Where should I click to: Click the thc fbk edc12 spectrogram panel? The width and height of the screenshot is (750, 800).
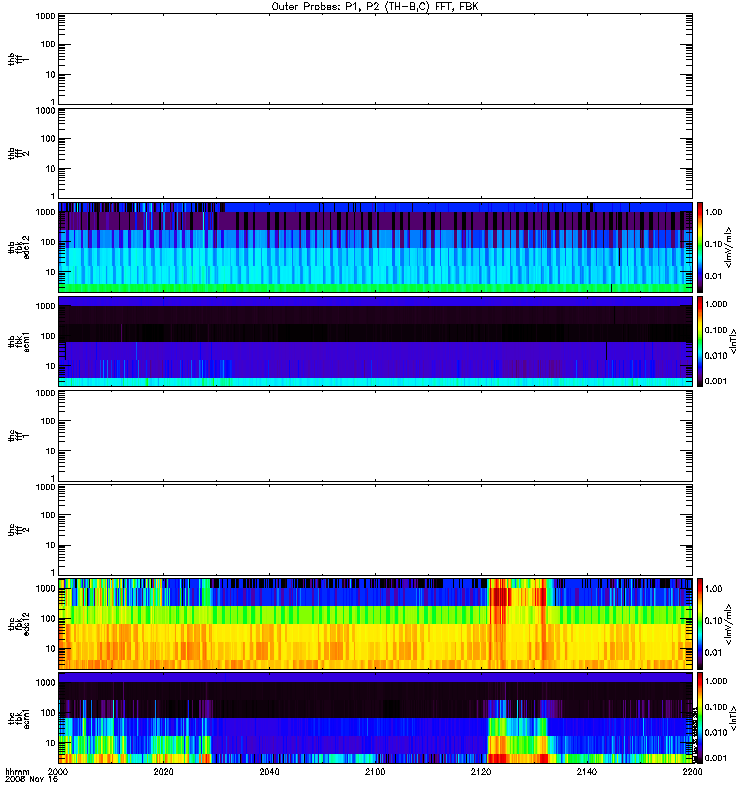[x=376, y=624]
